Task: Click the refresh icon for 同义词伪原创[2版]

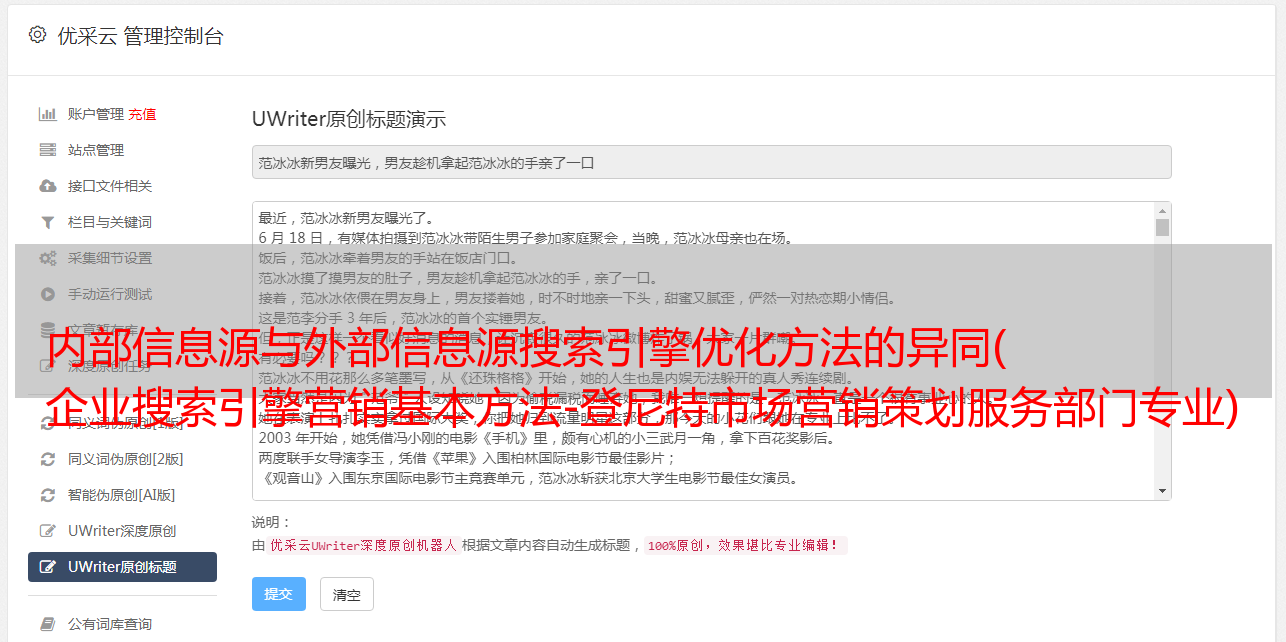Action: pos(47,459)
